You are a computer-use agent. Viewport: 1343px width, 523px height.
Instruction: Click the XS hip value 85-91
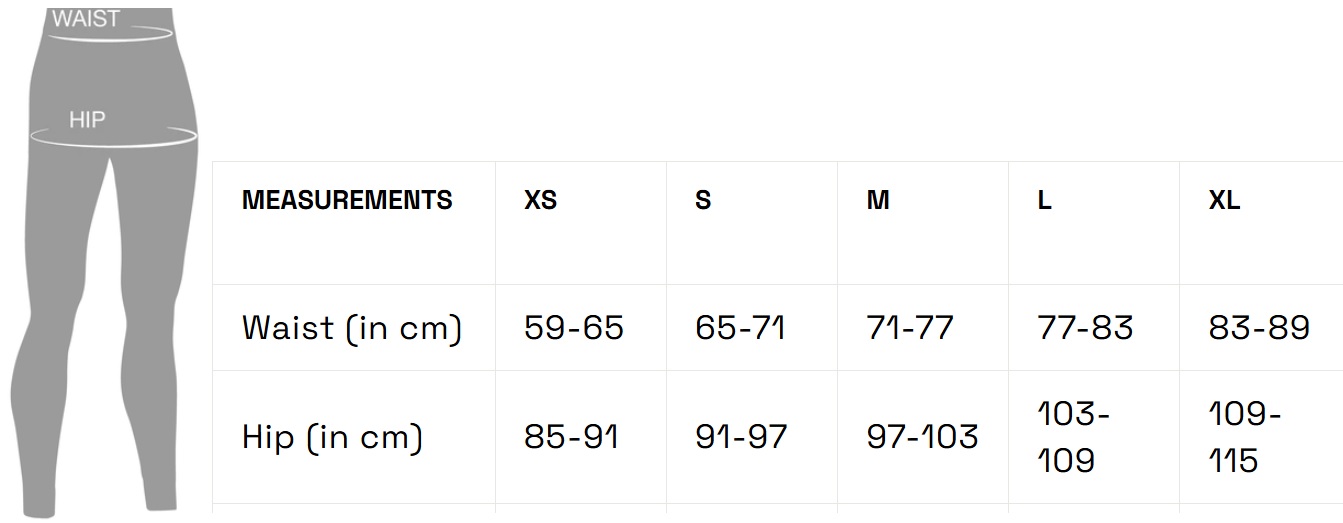pyautogui.click(x=572, y=437)
